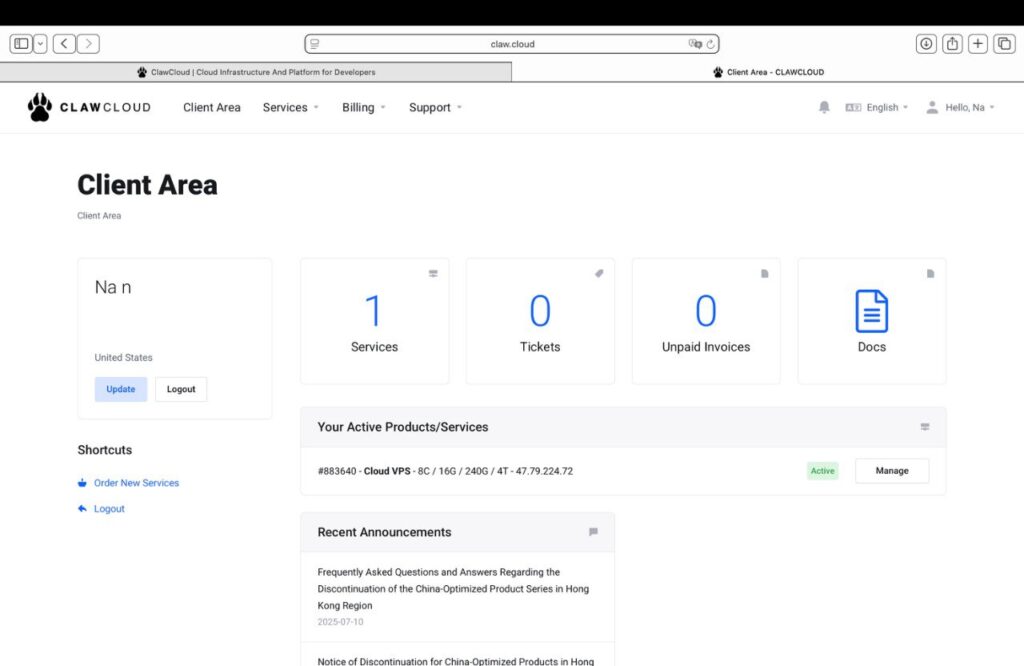Open the Hello, Na account dropdown
This screenshot has width=1024, height=666.
(961, 107)
